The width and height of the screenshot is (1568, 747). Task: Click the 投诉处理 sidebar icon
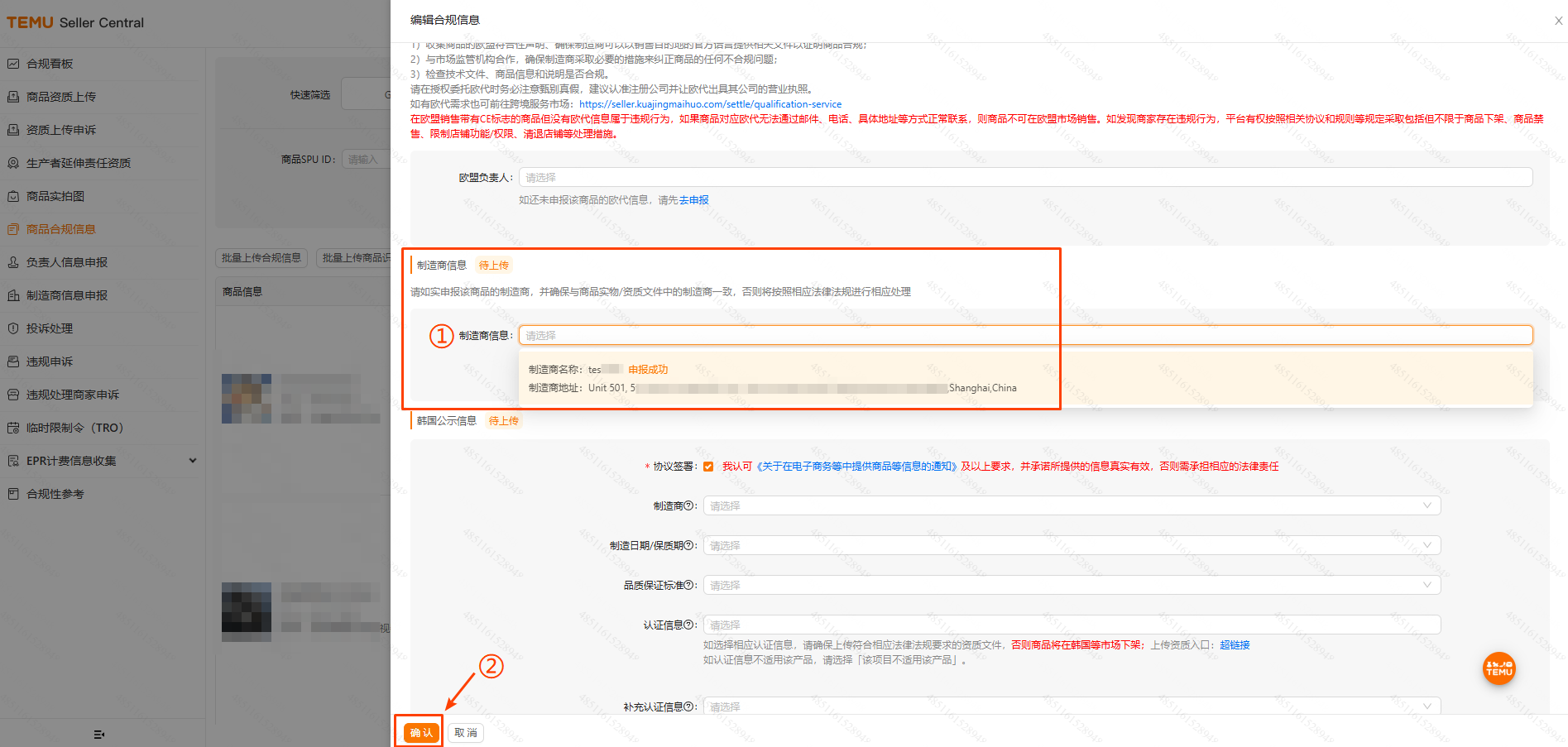click(x=13, y=328)
